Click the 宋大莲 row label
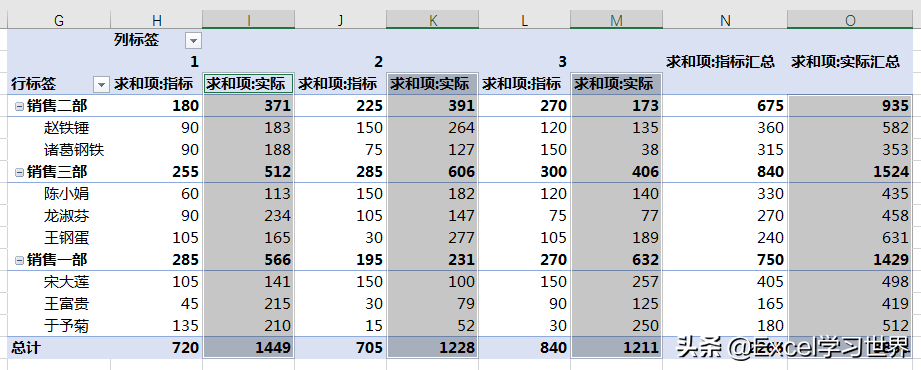Screen dimensions: 921x370 click(x=66, y=282)
